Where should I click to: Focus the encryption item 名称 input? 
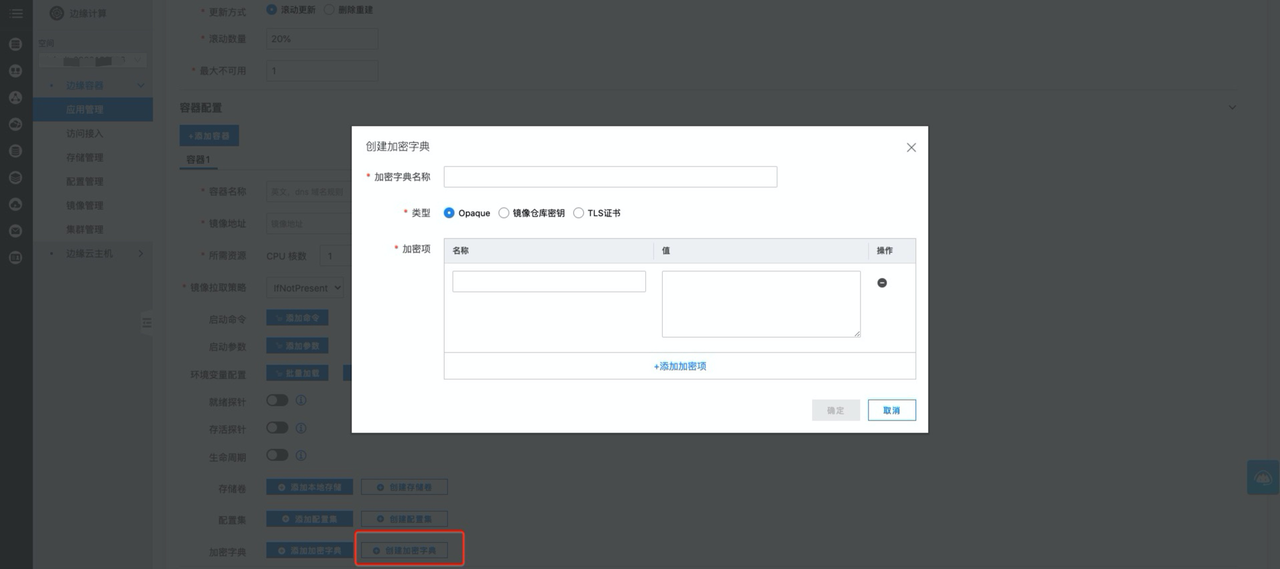point(549,282)
